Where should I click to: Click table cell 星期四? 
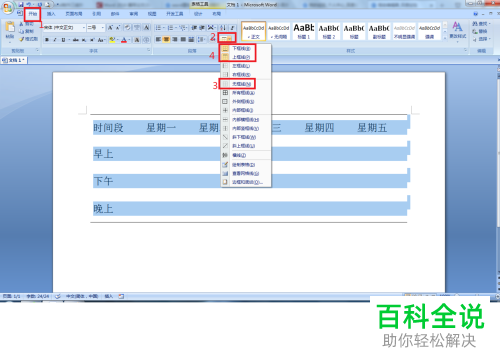point(319,128)
